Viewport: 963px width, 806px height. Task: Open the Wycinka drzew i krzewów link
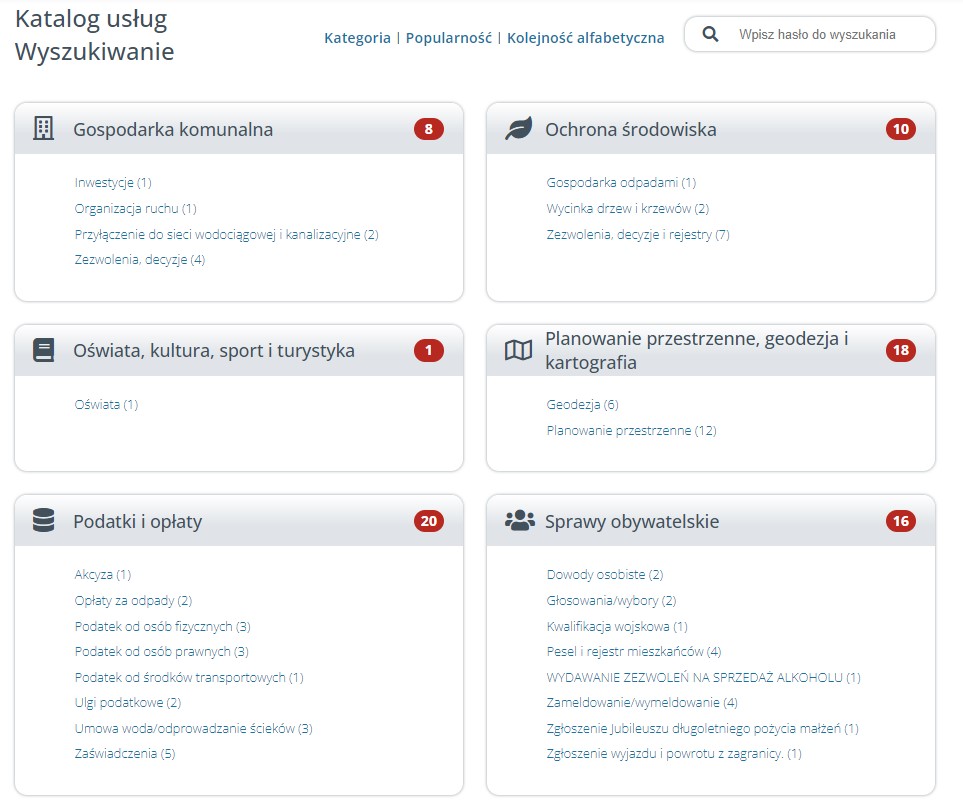(x=628, y=208)
